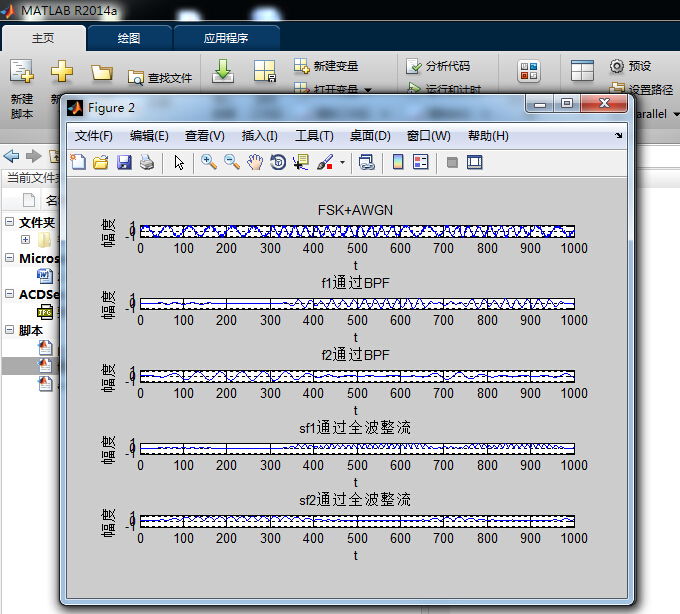Screen dimensions: 680x614
Task: Print the figure using printer icon
Action: [147, 162]
